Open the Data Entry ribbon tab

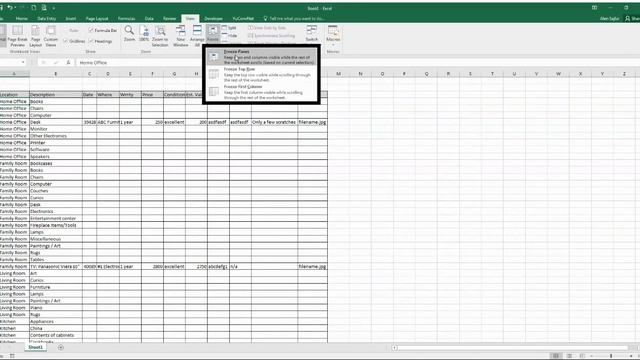(47, 18)
